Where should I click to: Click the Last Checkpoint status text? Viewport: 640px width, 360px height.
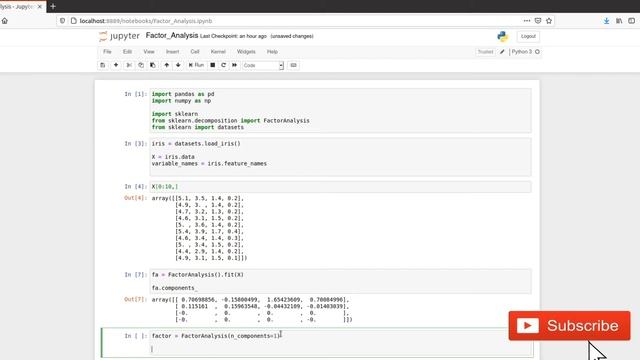(x=233, y=36)
